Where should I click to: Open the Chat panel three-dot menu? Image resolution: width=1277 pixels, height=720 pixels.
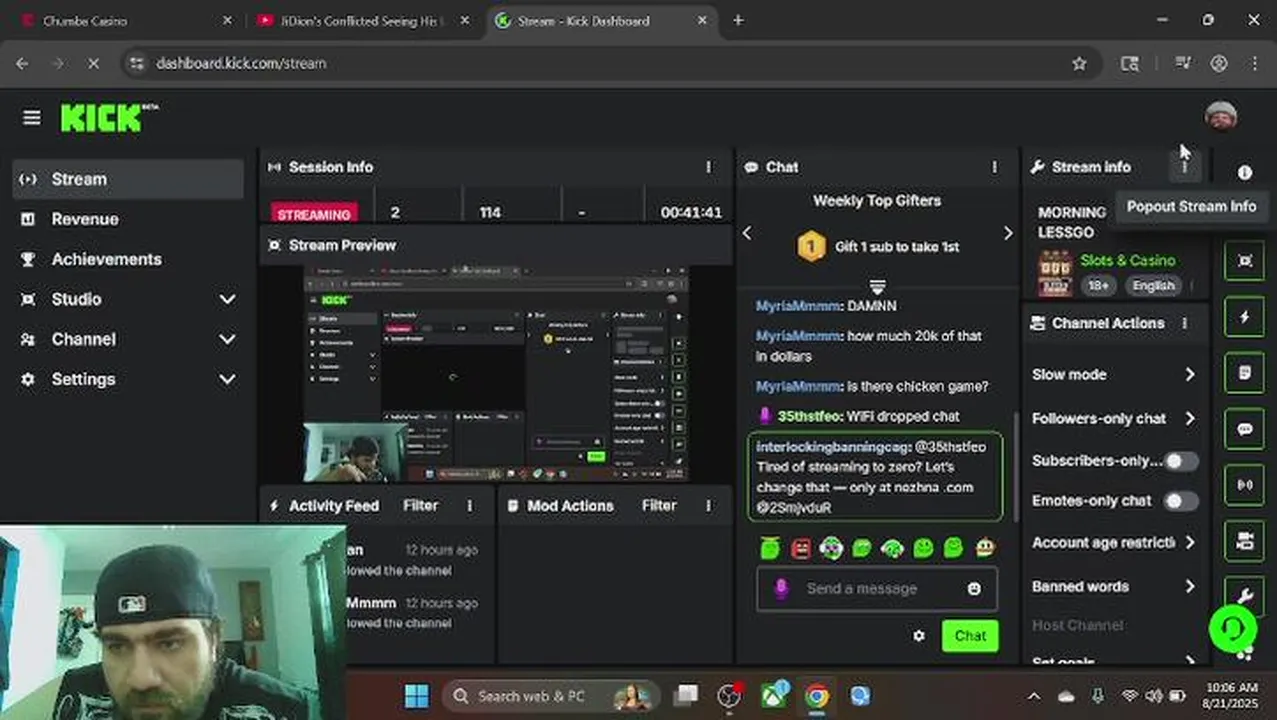click(x=994, y=167)
